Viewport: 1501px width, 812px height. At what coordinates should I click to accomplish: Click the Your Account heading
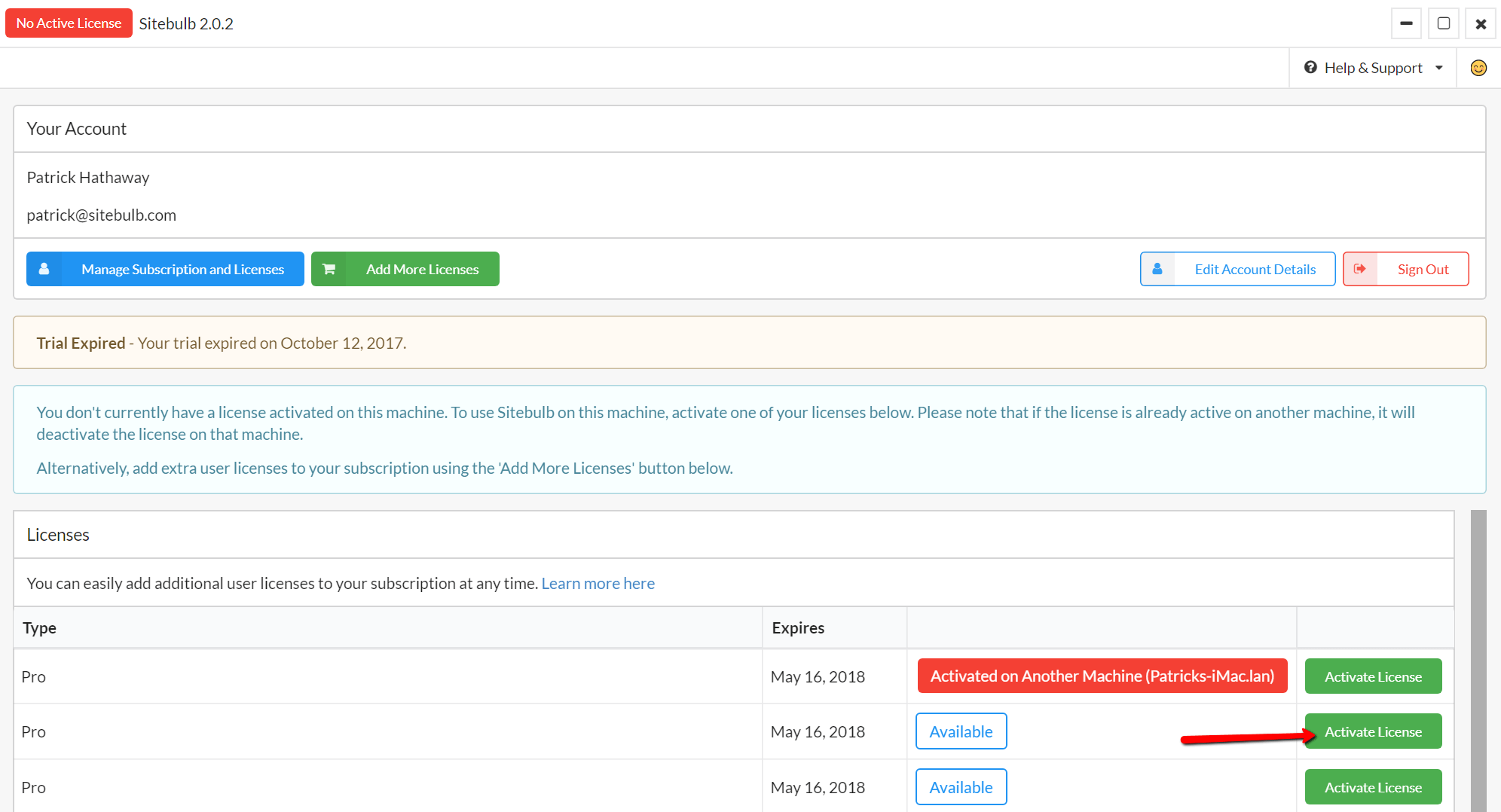pyautogui.click(x=77, y=129)
